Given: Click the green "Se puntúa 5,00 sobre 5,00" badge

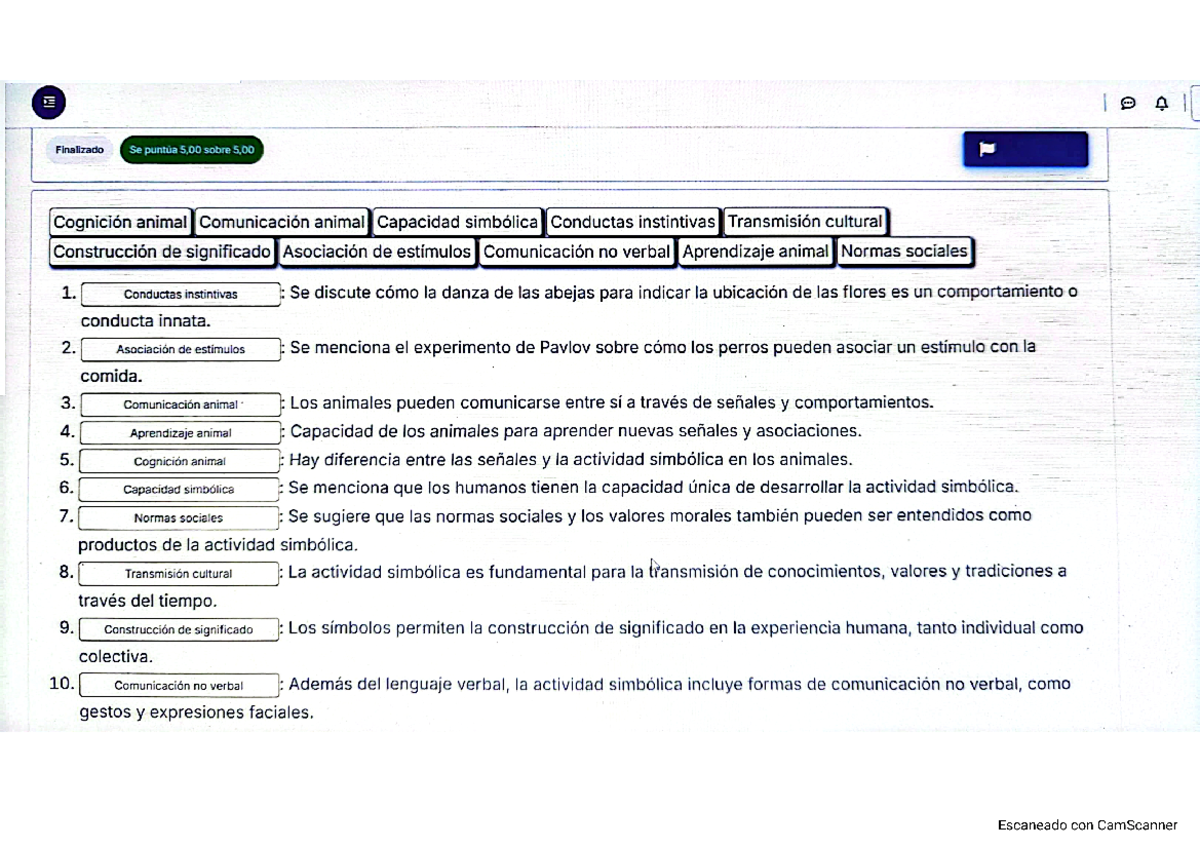Looking at the screenshot, I should 190,148.
